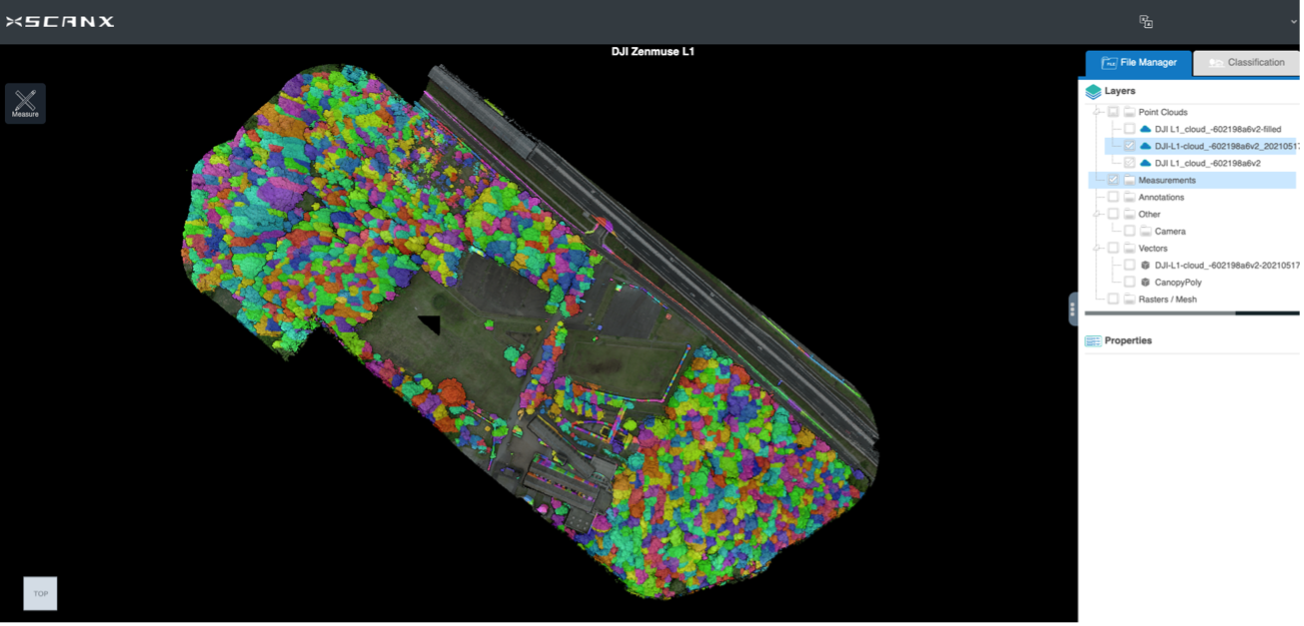Screen dimensions: 1304x626
Task: Click the side panel collapse handle
Action: 1073,309
